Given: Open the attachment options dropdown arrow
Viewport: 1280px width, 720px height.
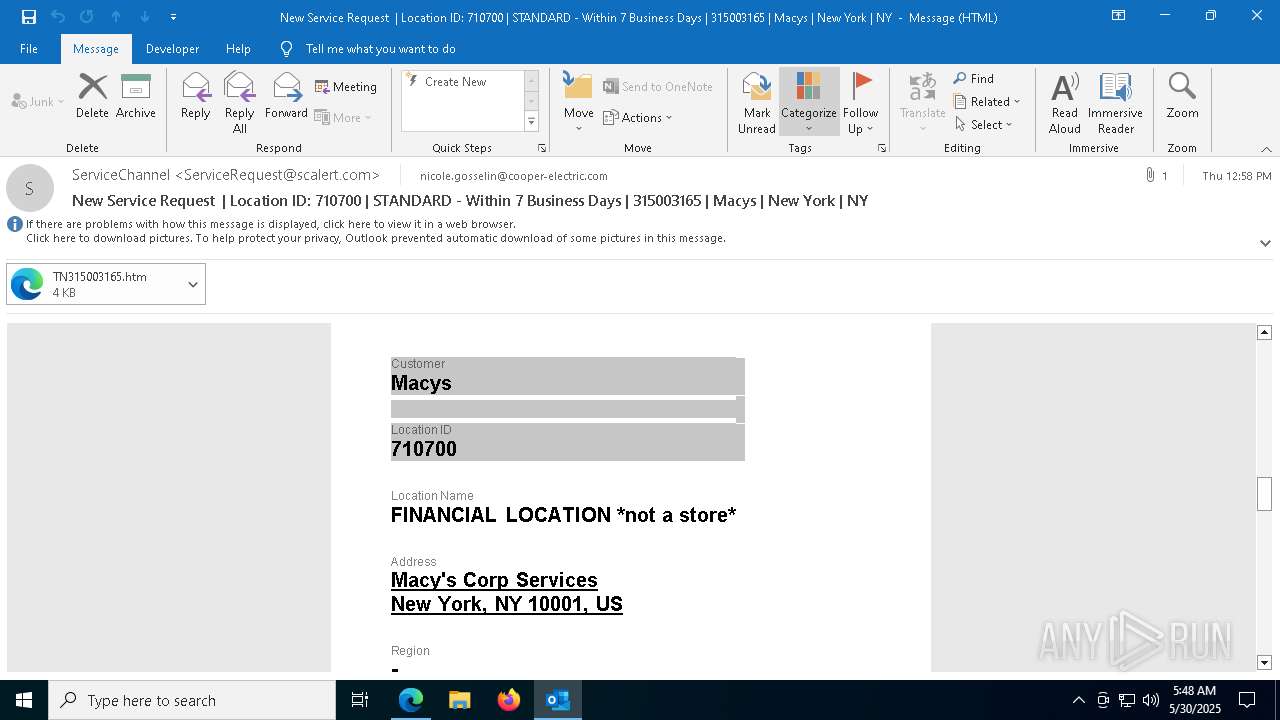Looking at the screenshot, I should 193,284.
